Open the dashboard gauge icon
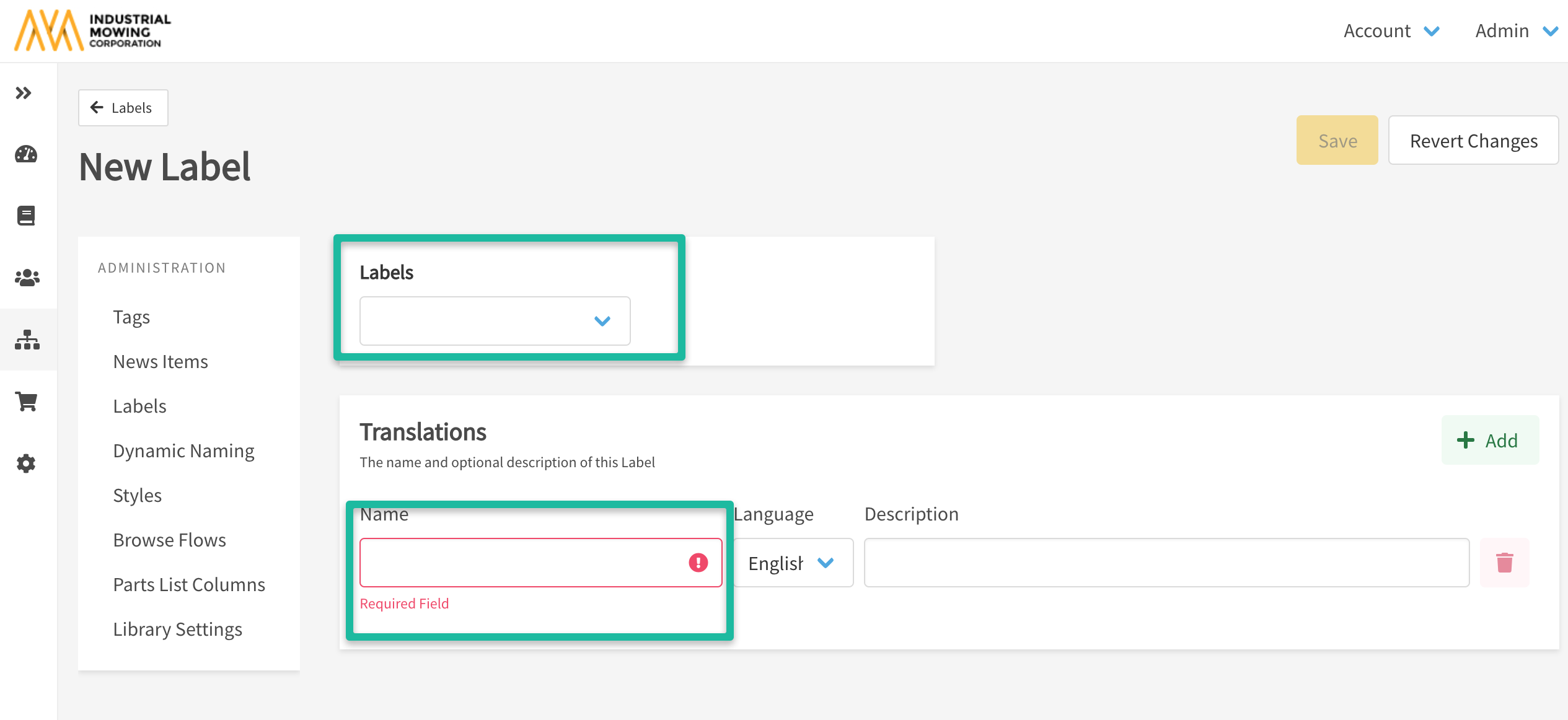Screen dimensions: 1568x720 coord(26,154)
